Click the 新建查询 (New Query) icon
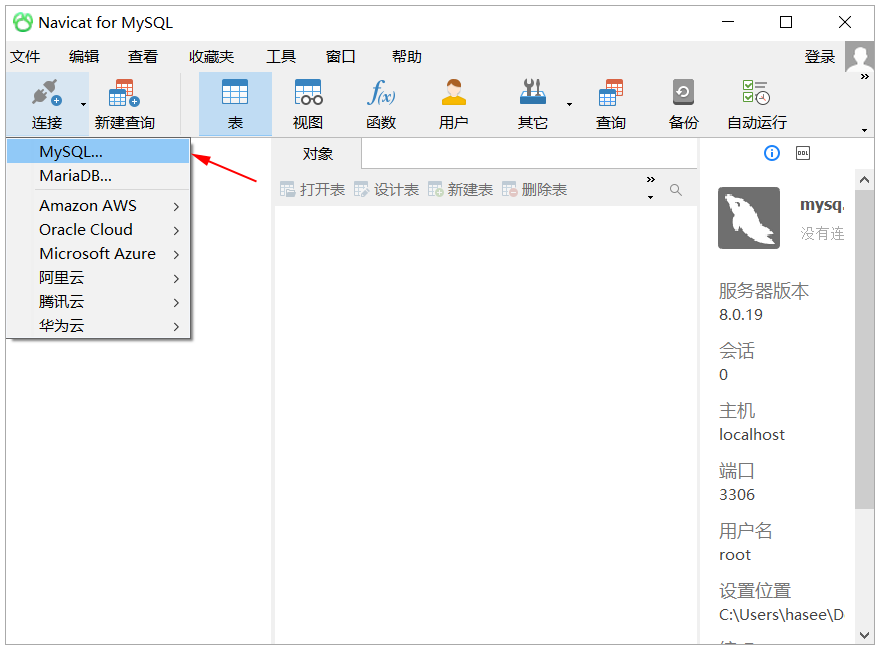Image resolution: width=878 pixels, height=648 pixels. click(123, 100)
